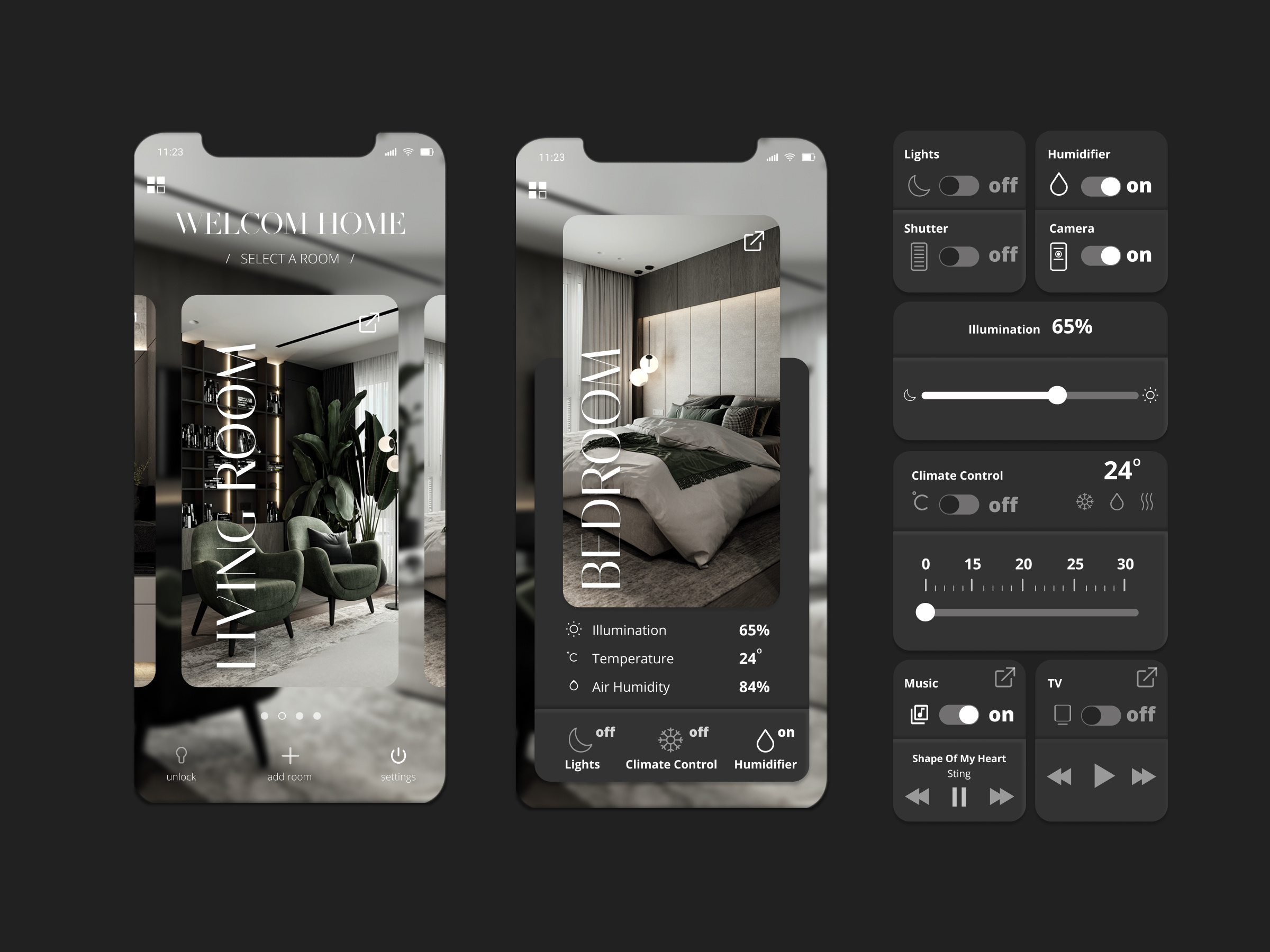Click the TV screen icon
This screenshot has width=1270, height=952.
1063,715
